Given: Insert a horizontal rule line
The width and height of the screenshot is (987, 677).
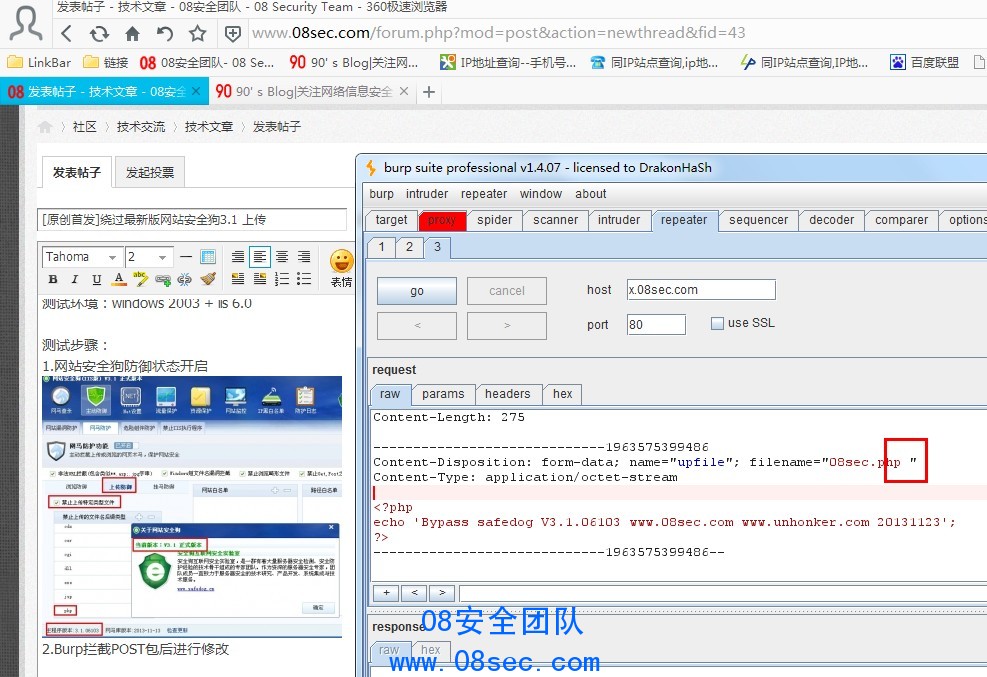Looking at the screenshot, I should 186,257.
